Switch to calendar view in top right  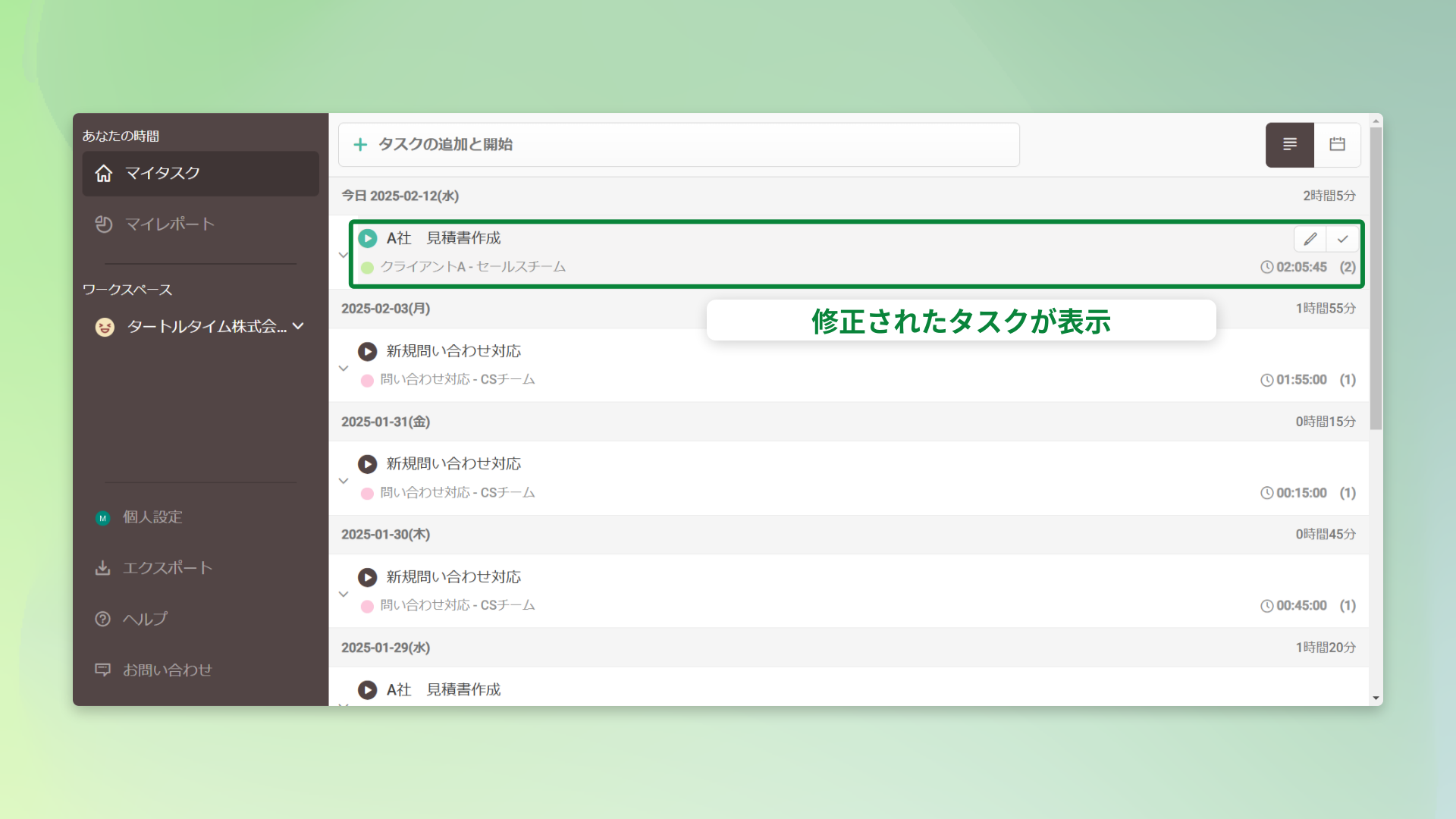pos(1337,145)
